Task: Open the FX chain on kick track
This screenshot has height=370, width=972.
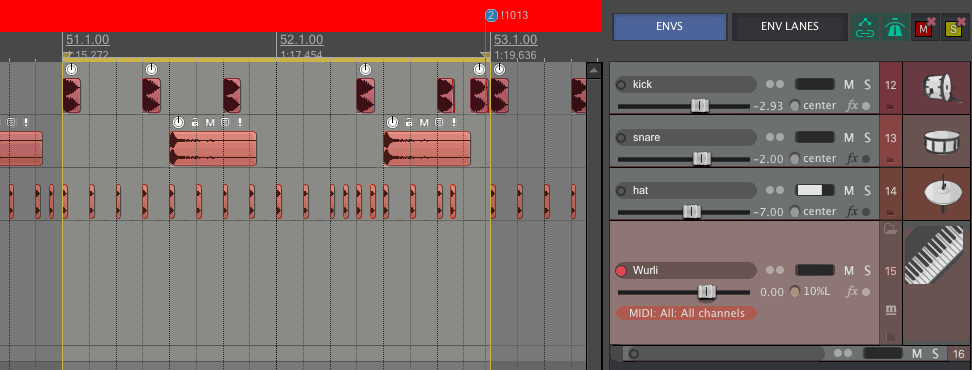Action: pos(852,106)
